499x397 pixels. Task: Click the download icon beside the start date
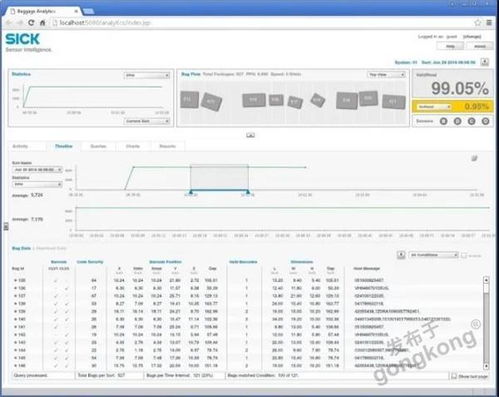(x=485, y=62)
